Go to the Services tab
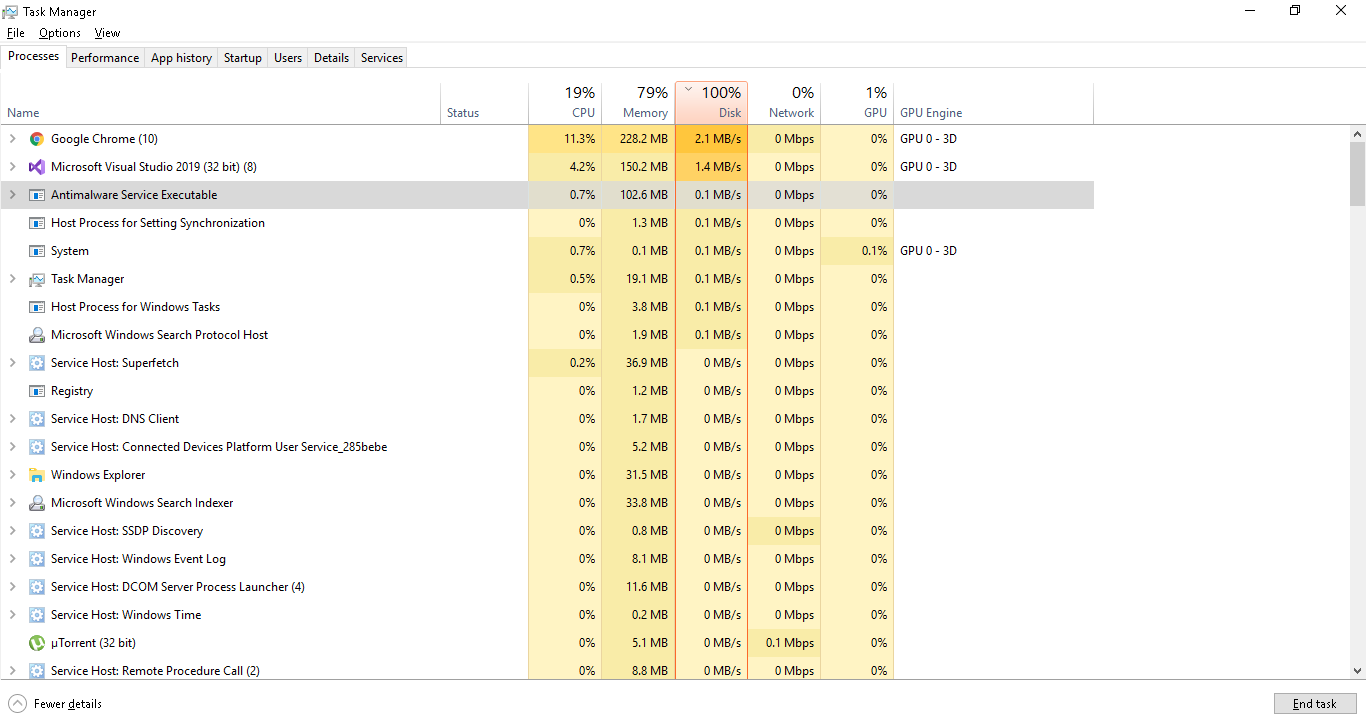Viewport: 1366px width, 728px height. click(382, 58)
